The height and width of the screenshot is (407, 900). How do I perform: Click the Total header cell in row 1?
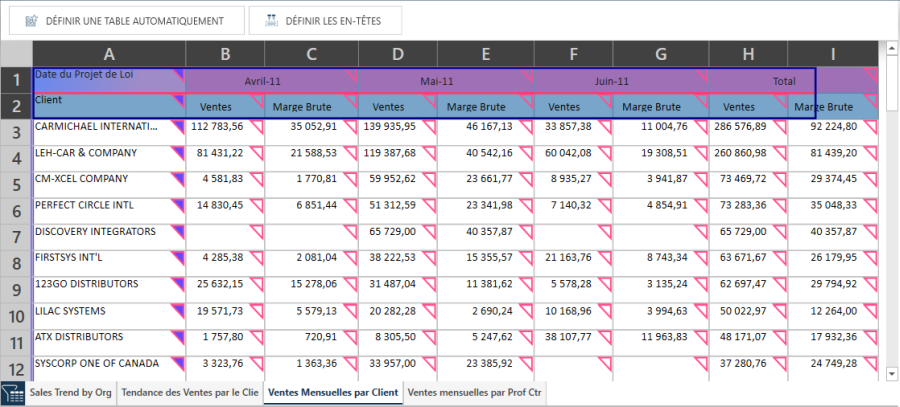pos(783,81)
